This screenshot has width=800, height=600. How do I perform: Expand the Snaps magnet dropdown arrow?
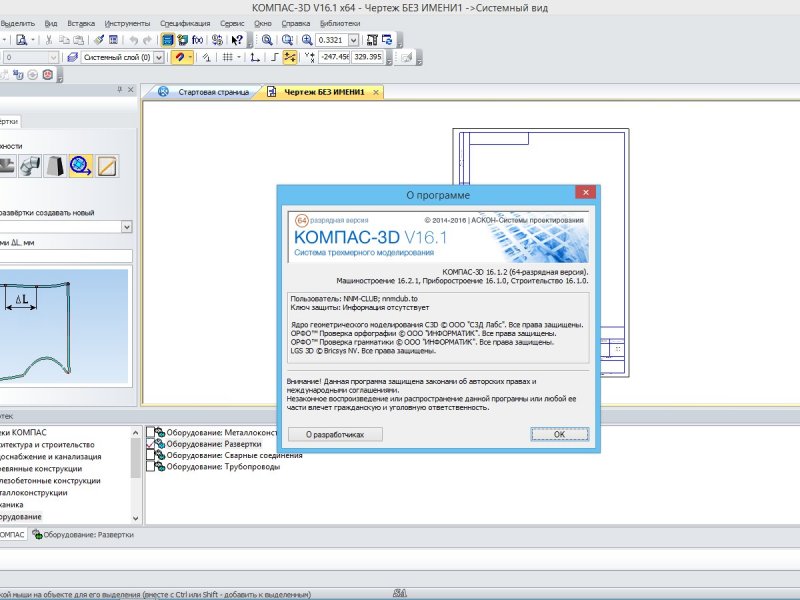click(190, 57)
